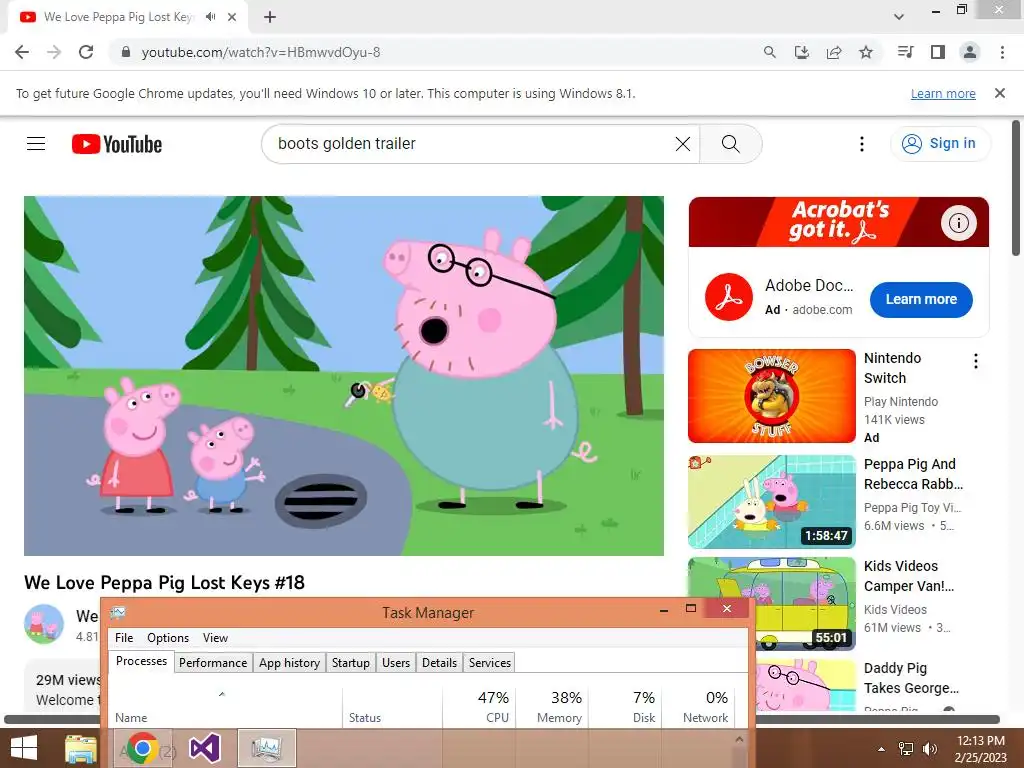Sort processes by CPU column

[479, 707]
